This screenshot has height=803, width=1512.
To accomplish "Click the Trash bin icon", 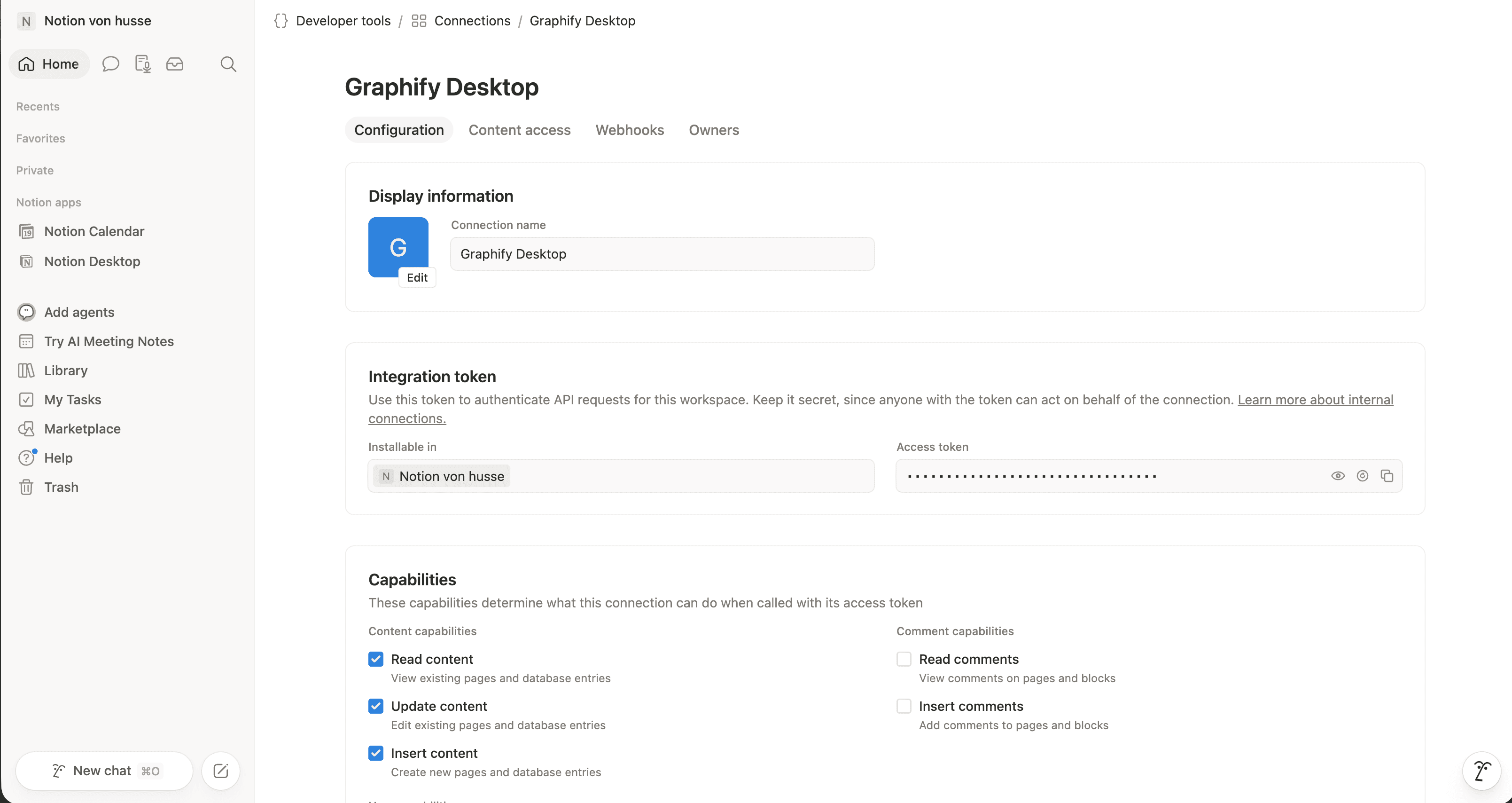I will coord(26,488).
